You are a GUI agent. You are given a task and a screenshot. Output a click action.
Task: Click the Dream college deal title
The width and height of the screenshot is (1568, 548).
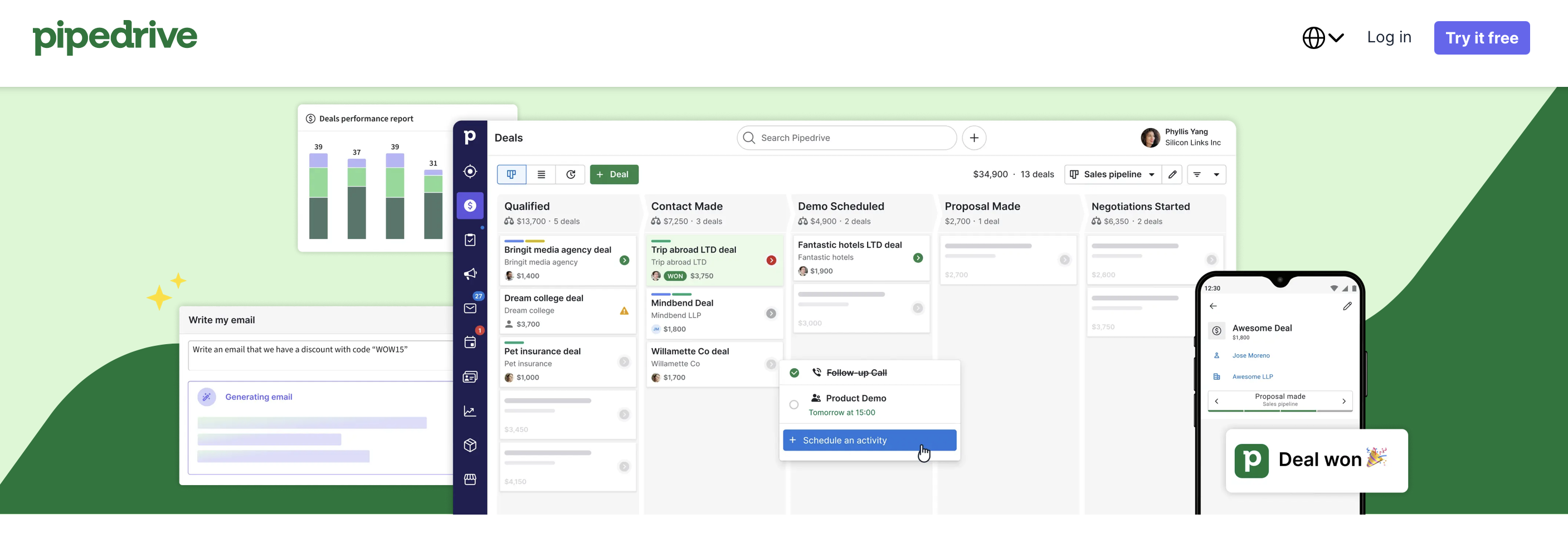click(544, 298)
